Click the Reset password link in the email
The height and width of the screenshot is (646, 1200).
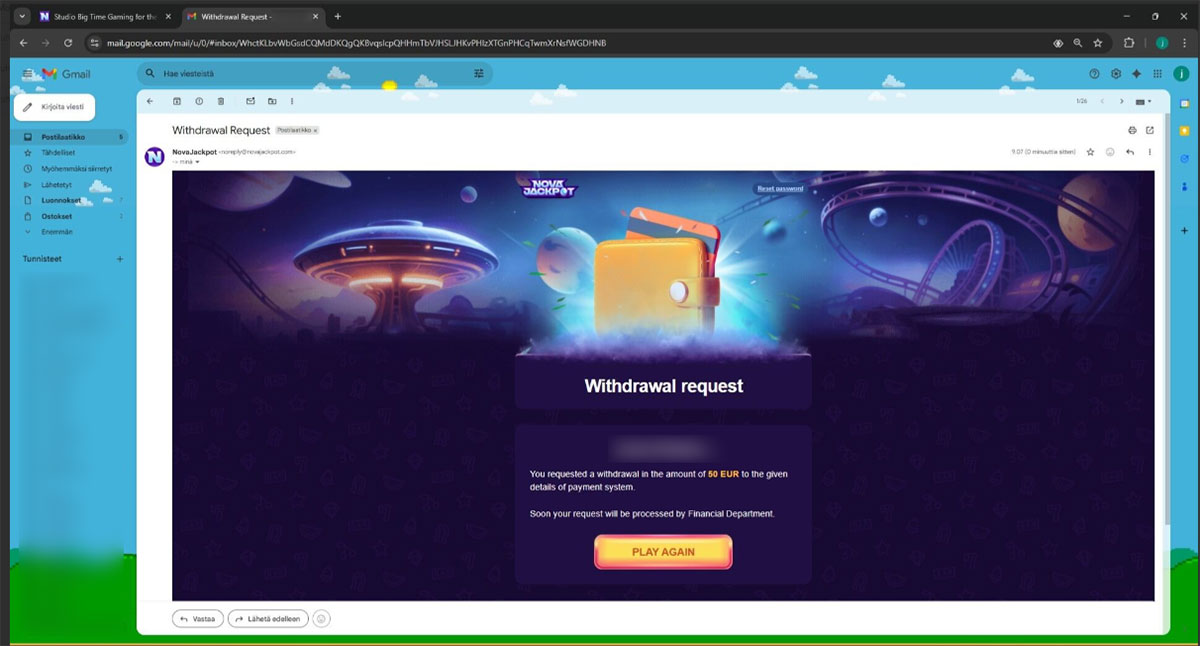coord(780,188)
